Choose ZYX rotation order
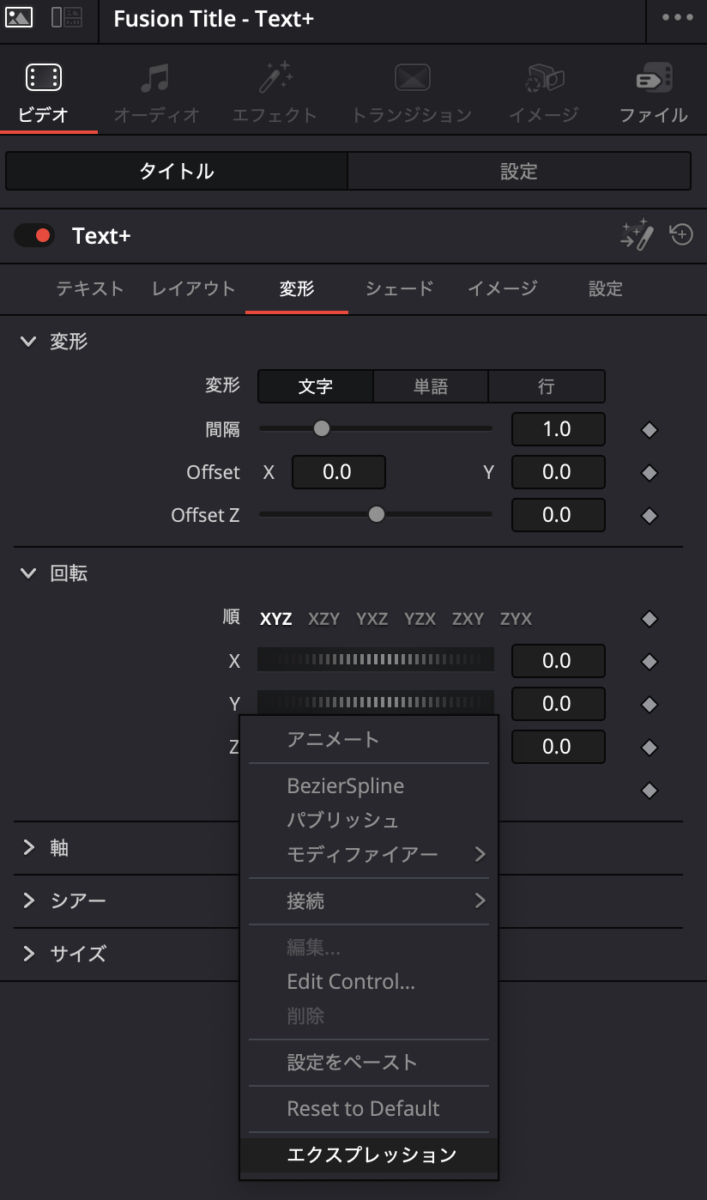 [x=516, y=619]
